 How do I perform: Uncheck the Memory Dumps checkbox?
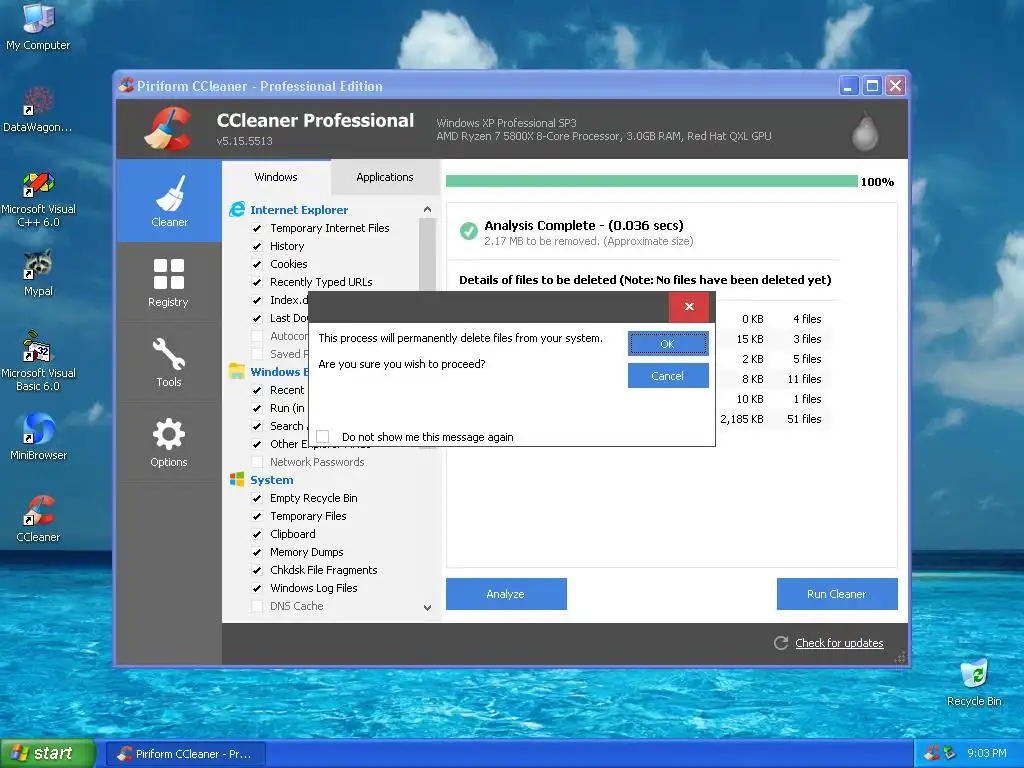[257, 552]
